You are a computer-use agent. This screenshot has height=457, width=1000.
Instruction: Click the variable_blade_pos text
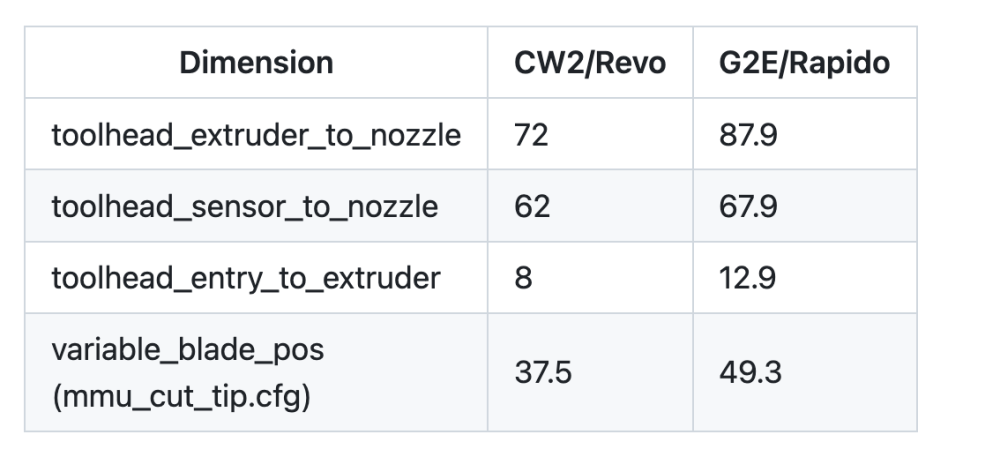click(x=188, y=349)
